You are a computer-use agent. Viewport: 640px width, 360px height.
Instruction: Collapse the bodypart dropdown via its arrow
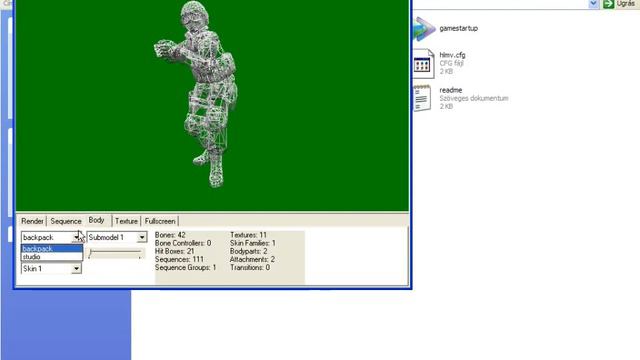(x=77, y=237)
